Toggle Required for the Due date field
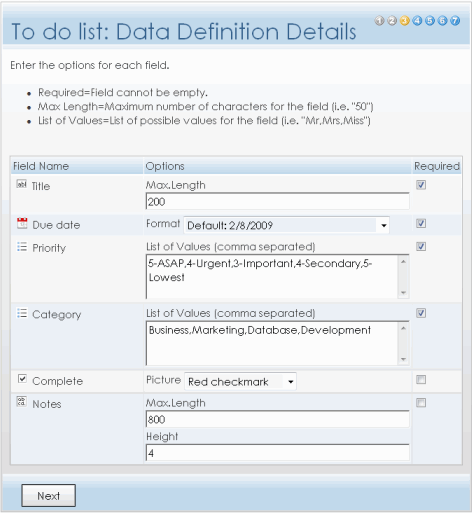472x513 pixels. (421, 223)
